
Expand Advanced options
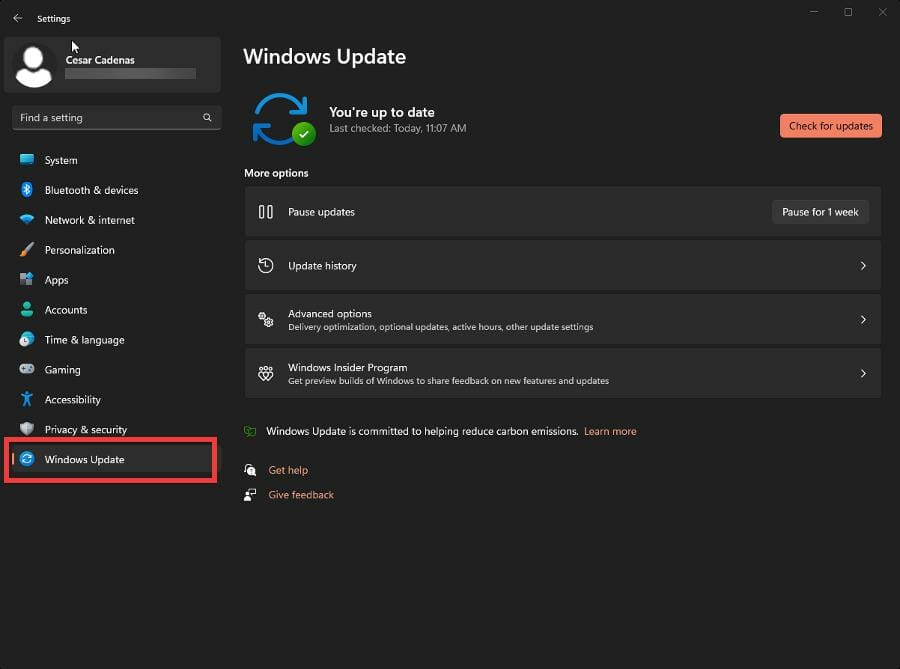[562, 319]
